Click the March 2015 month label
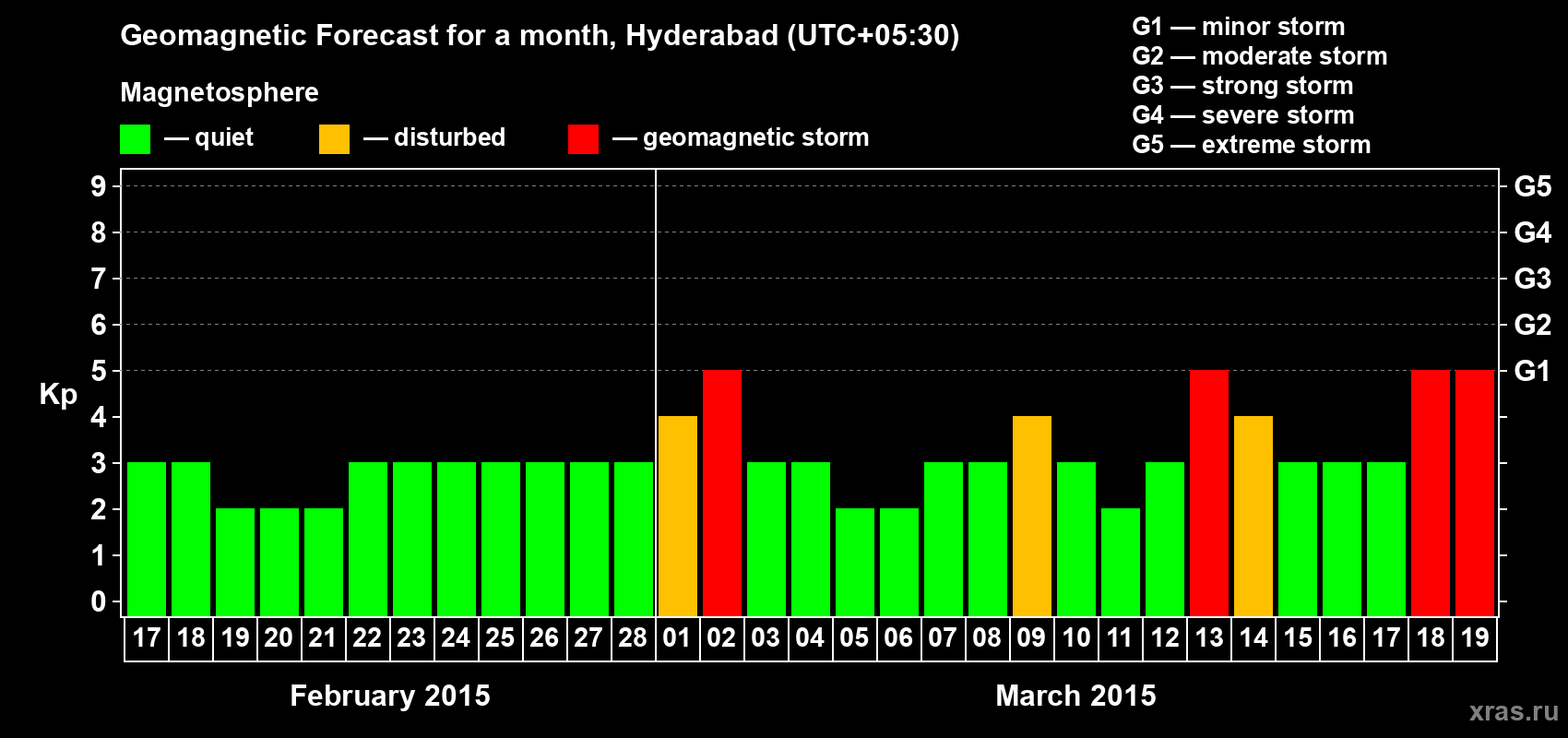Viewport: 1568px width, 738px height. [x=1075, y=696]
